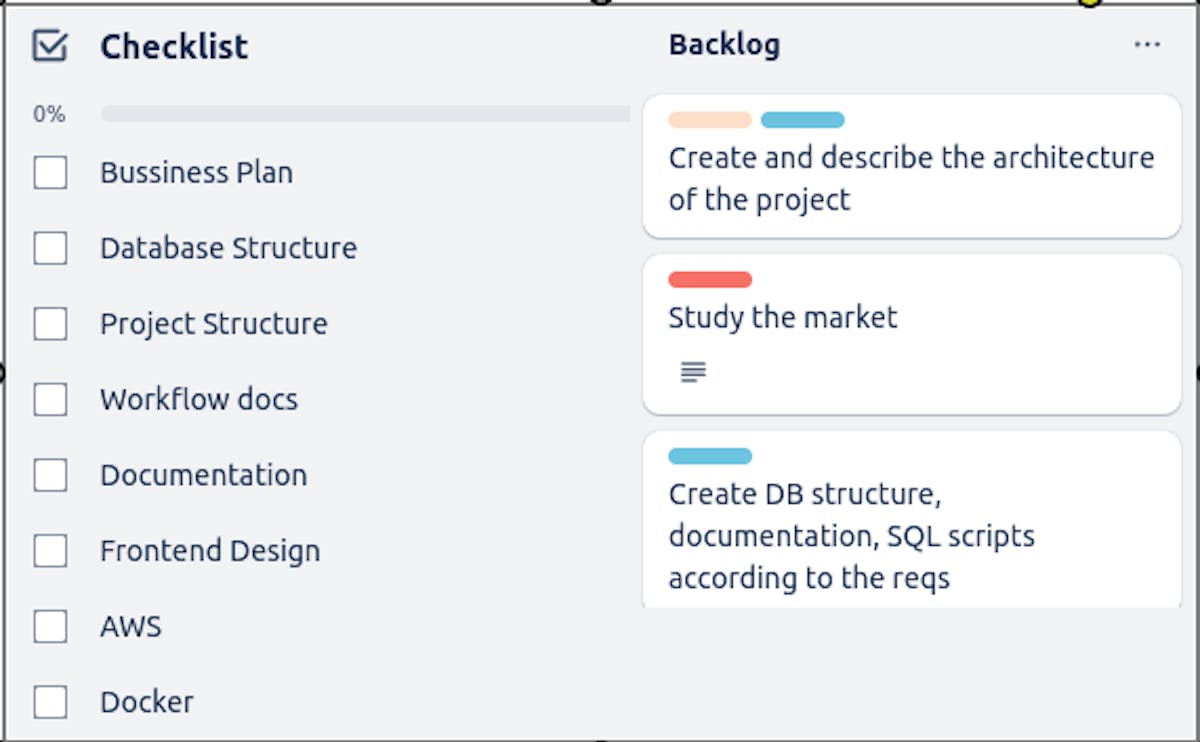The height and width of the screenshot is (742, 1200).
Task: Check off the Workflow docs item
Action: pyautogui.click(x=50, y=400)
